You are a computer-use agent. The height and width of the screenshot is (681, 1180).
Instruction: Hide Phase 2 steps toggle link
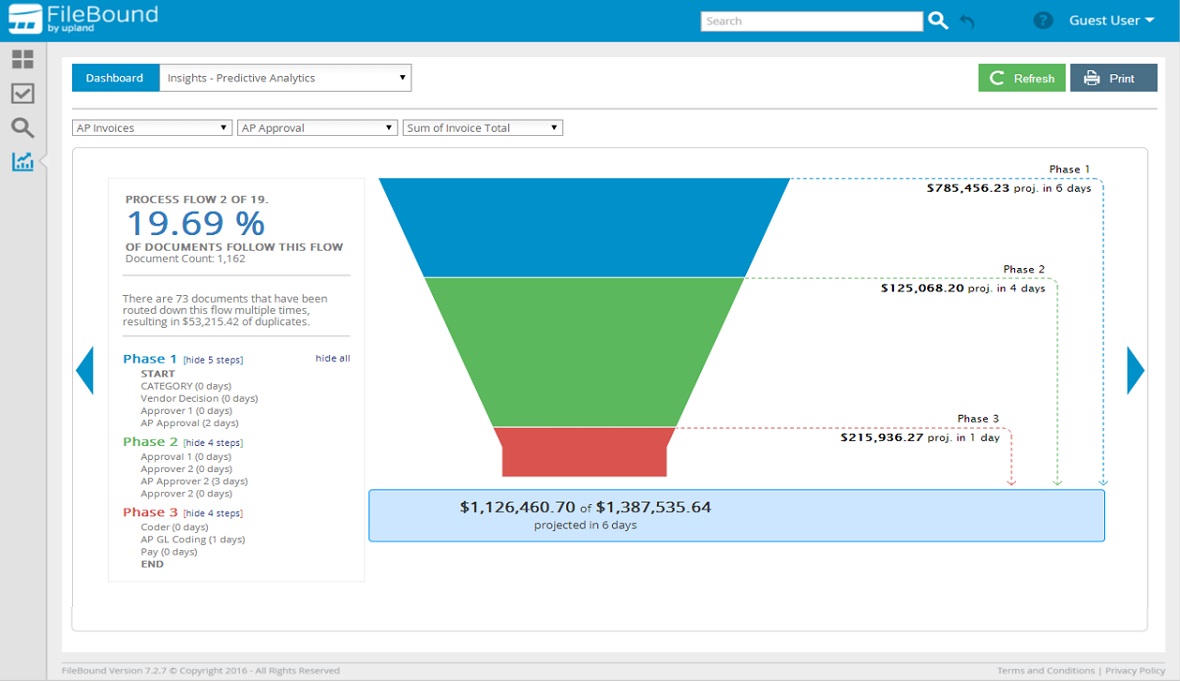[x=213, y=443]
